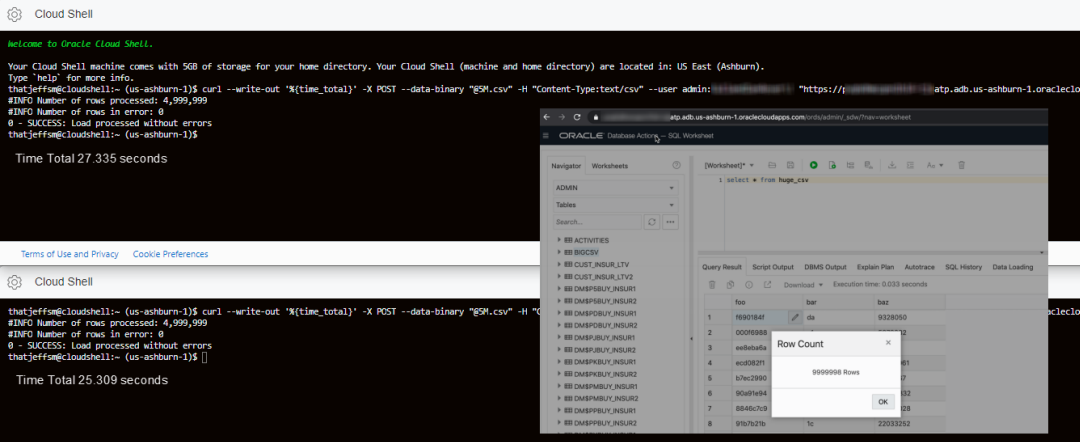Close the Row Count dialog with X
This screenshot has width=1080, height=442.
click(889, 342)
